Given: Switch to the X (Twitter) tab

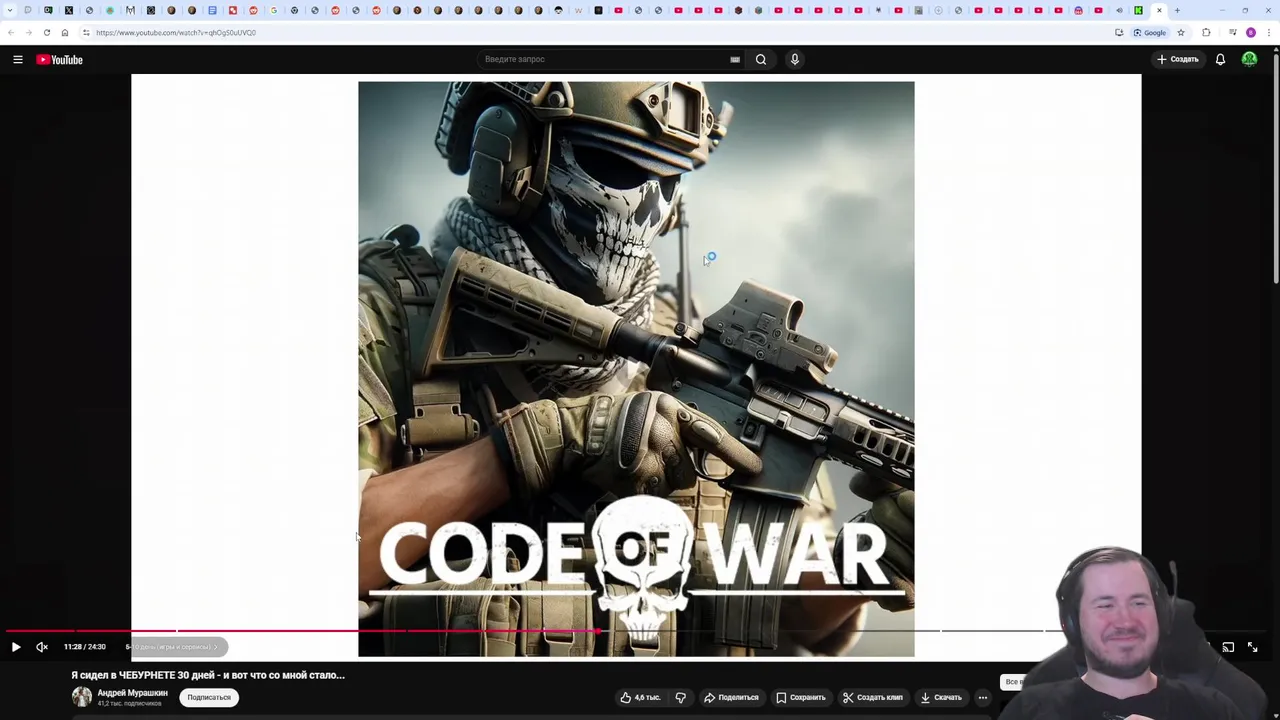Looking at the screenshot, I should click(x=69, y=10).
